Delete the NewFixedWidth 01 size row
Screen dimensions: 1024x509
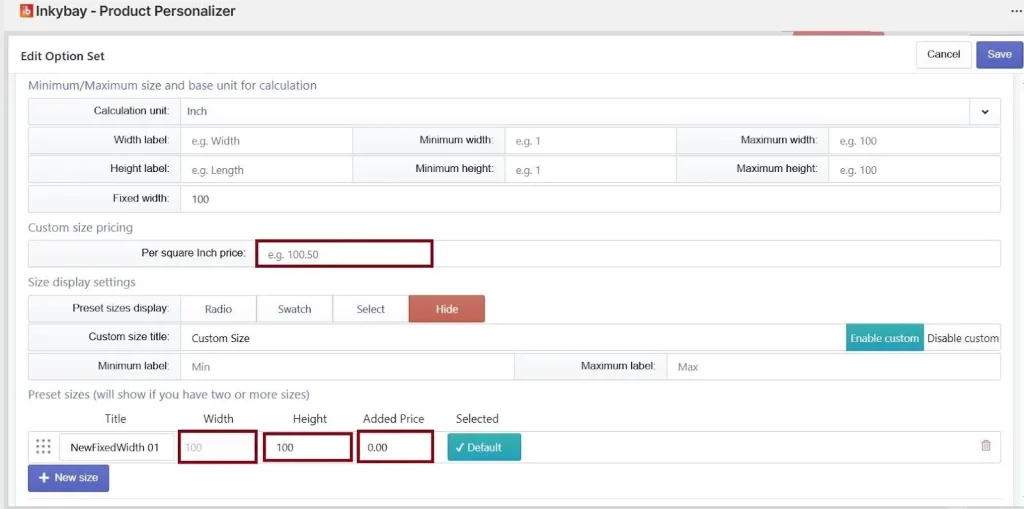[x=985, y=446]
